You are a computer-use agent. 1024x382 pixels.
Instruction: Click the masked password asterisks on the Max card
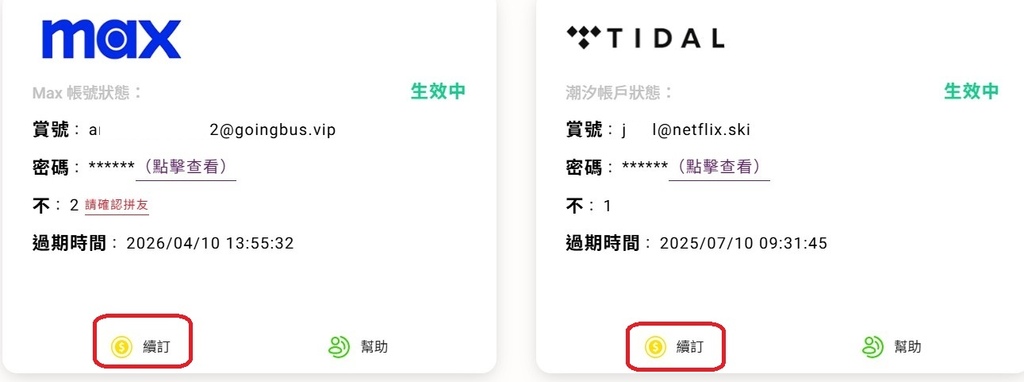pos(111,167)
